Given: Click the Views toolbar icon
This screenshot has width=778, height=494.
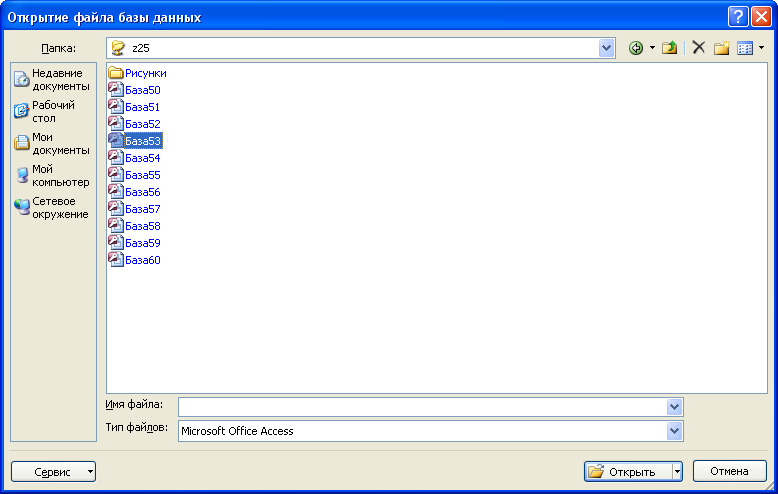Looking at the screenshot, I should click(745, 48).
